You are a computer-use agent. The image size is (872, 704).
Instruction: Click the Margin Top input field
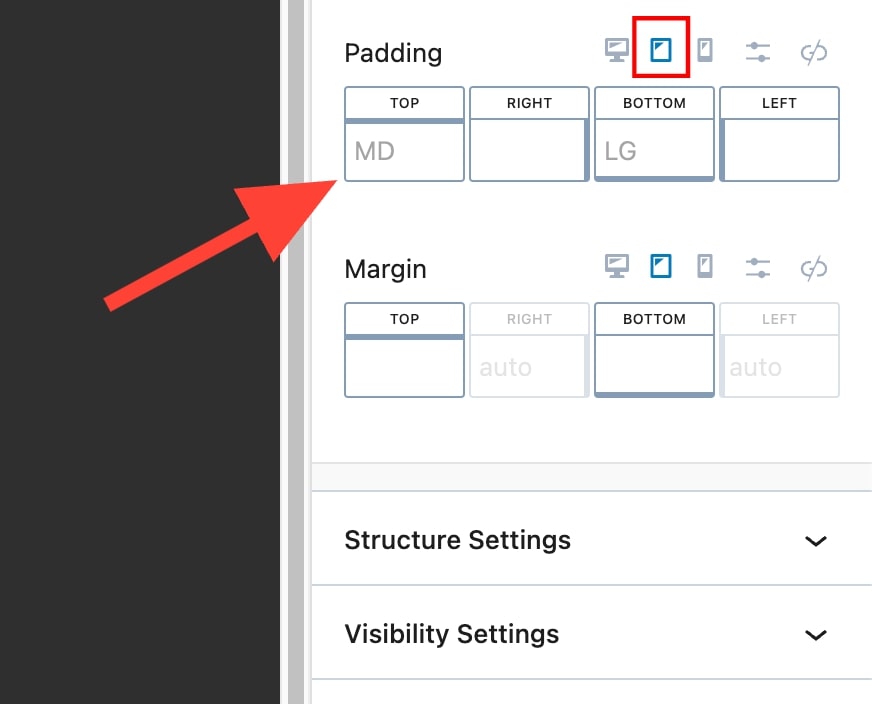coord(404,367)
